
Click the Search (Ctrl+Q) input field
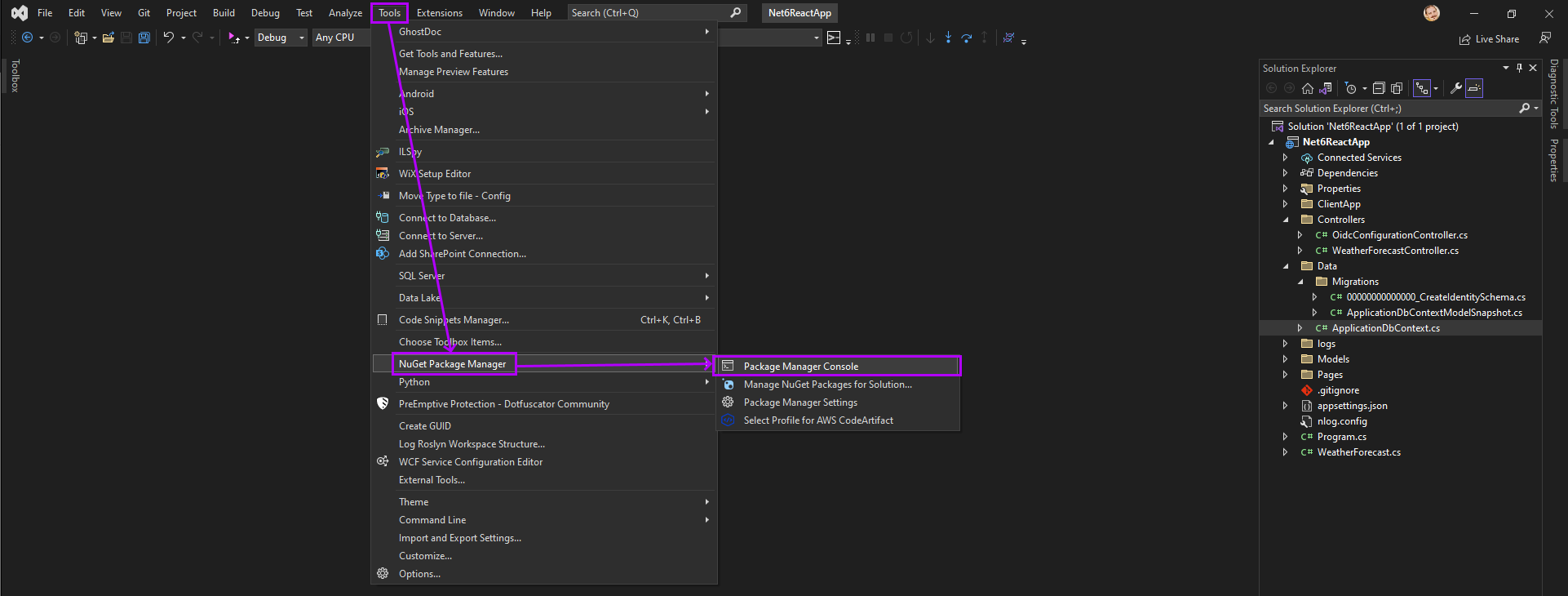[x=657, y=13]
